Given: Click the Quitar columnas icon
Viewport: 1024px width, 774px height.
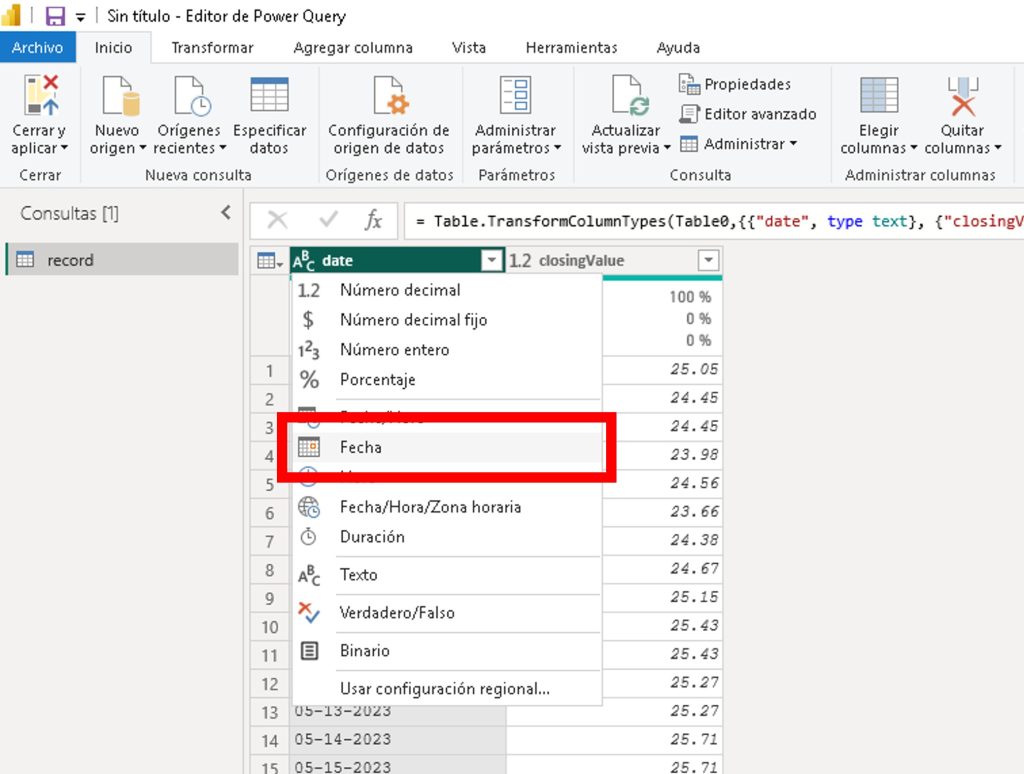Looking at the screenshot, I should [962, 96].
